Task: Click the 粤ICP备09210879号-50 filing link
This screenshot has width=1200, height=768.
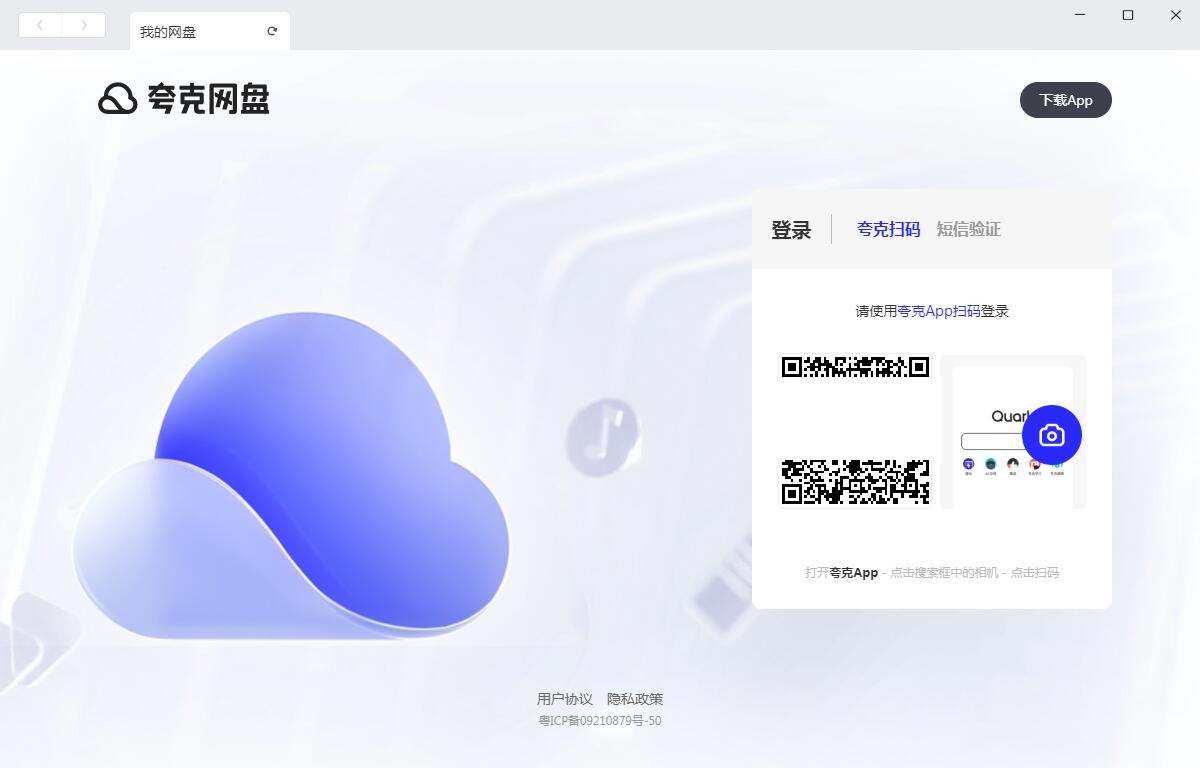Action: click(602, 720)
